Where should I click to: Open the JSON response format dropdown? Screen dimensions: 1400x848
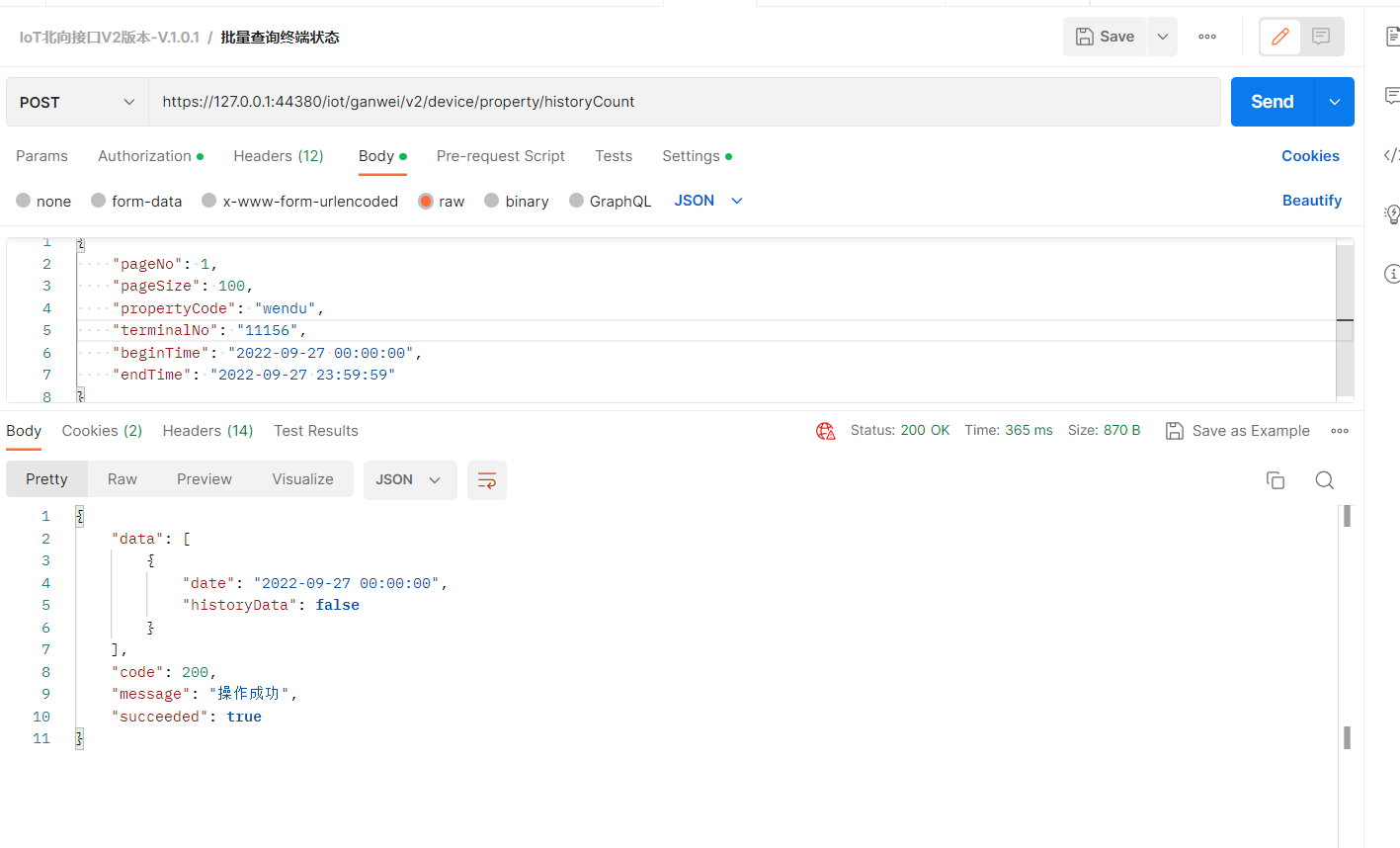click(x=409, y=479)
